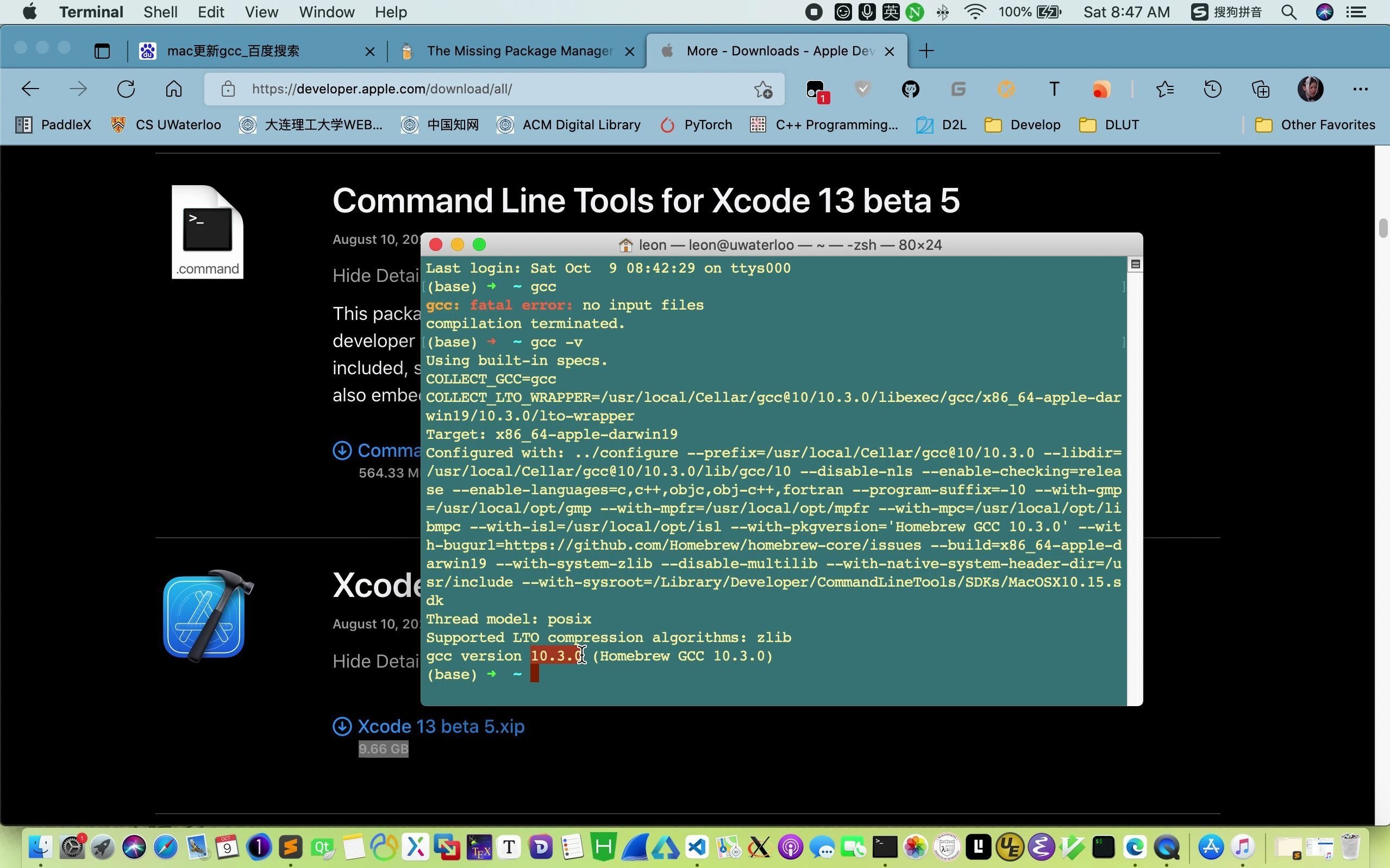Screen dimensions: 1390x868
Task: Open a new browser tab with plus
Action: tap(926, 51)
